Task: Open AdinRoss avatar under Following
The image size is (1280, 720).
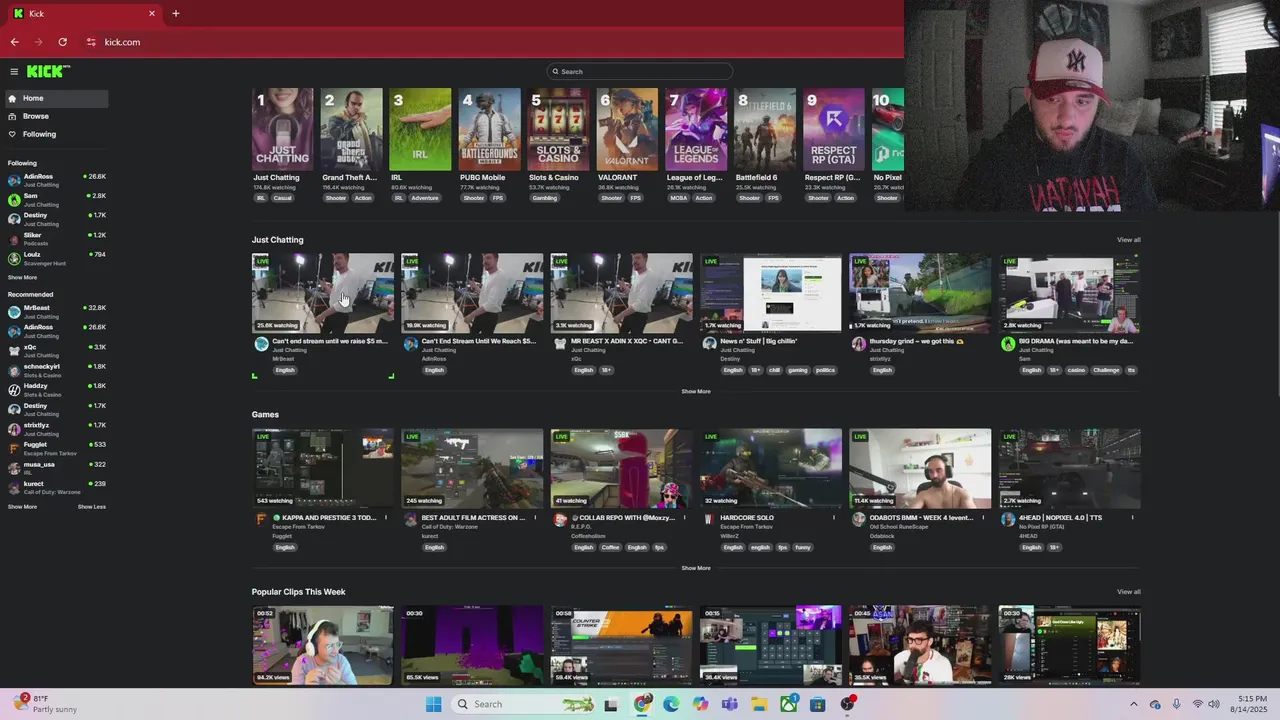Action: tap(14, 180)
